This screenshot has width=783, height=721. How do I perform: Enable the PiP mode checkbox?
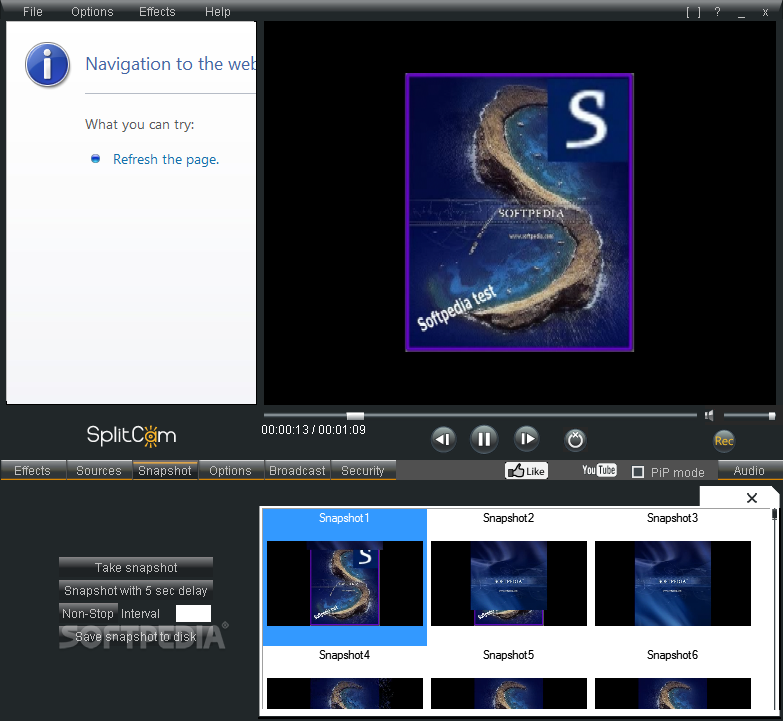638,472
